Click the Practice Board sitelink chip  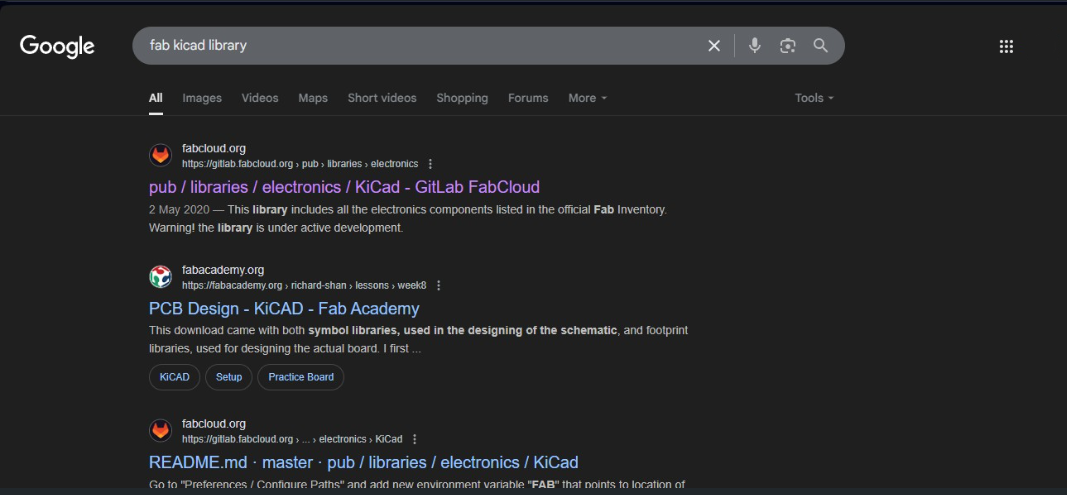coord(301,377)
